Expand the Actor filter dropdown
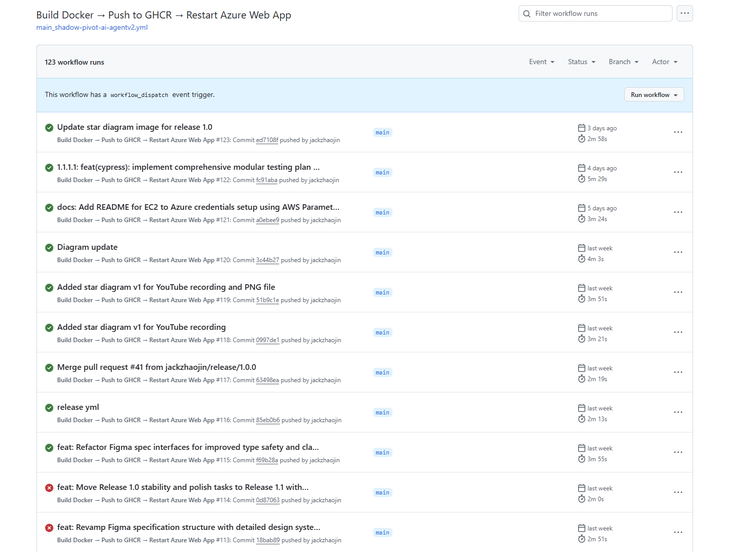This screenshot has width=750, height=552. click(664, 62)
